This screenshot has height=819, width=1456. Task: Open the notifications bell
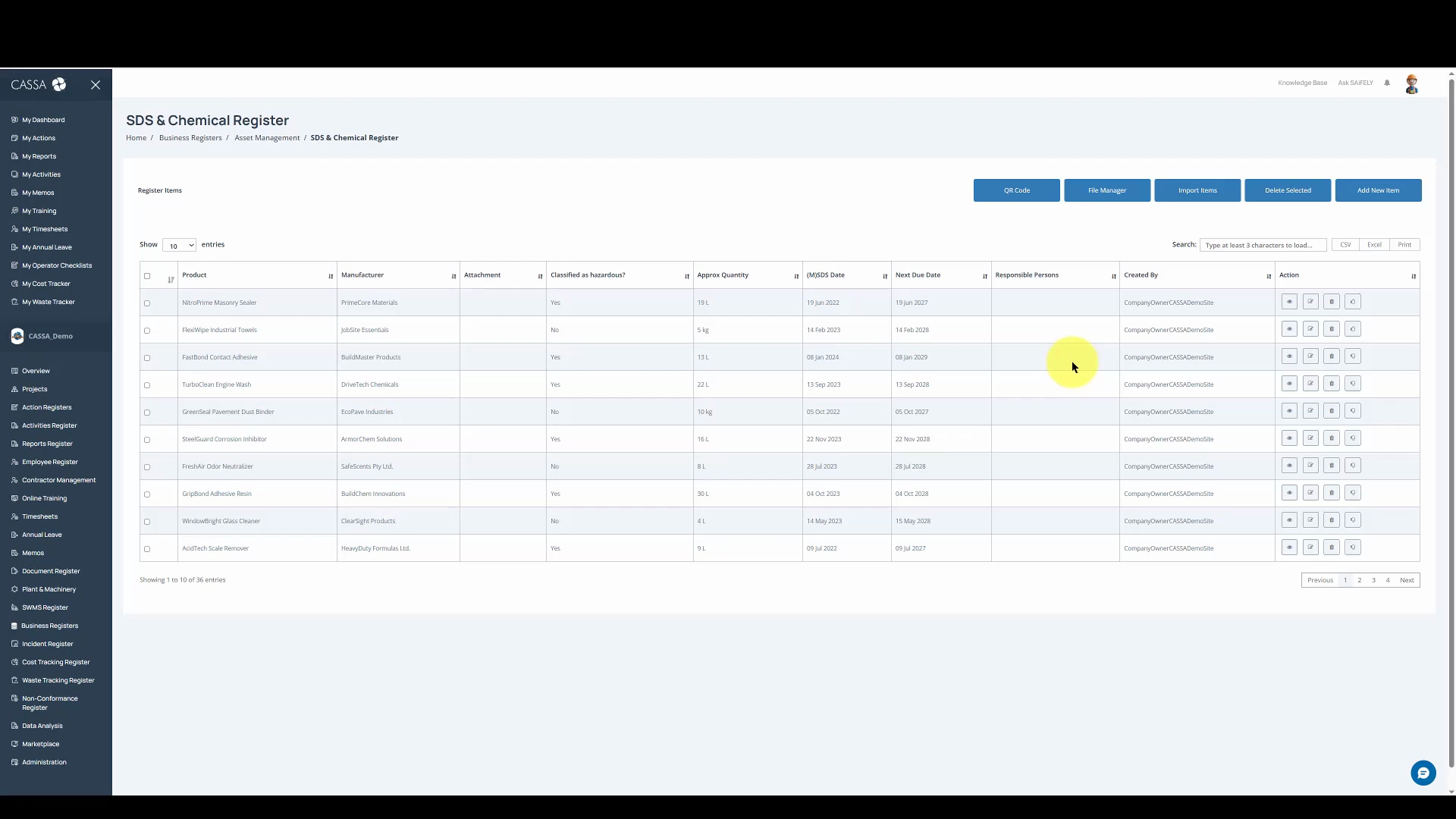point(1387,83)
